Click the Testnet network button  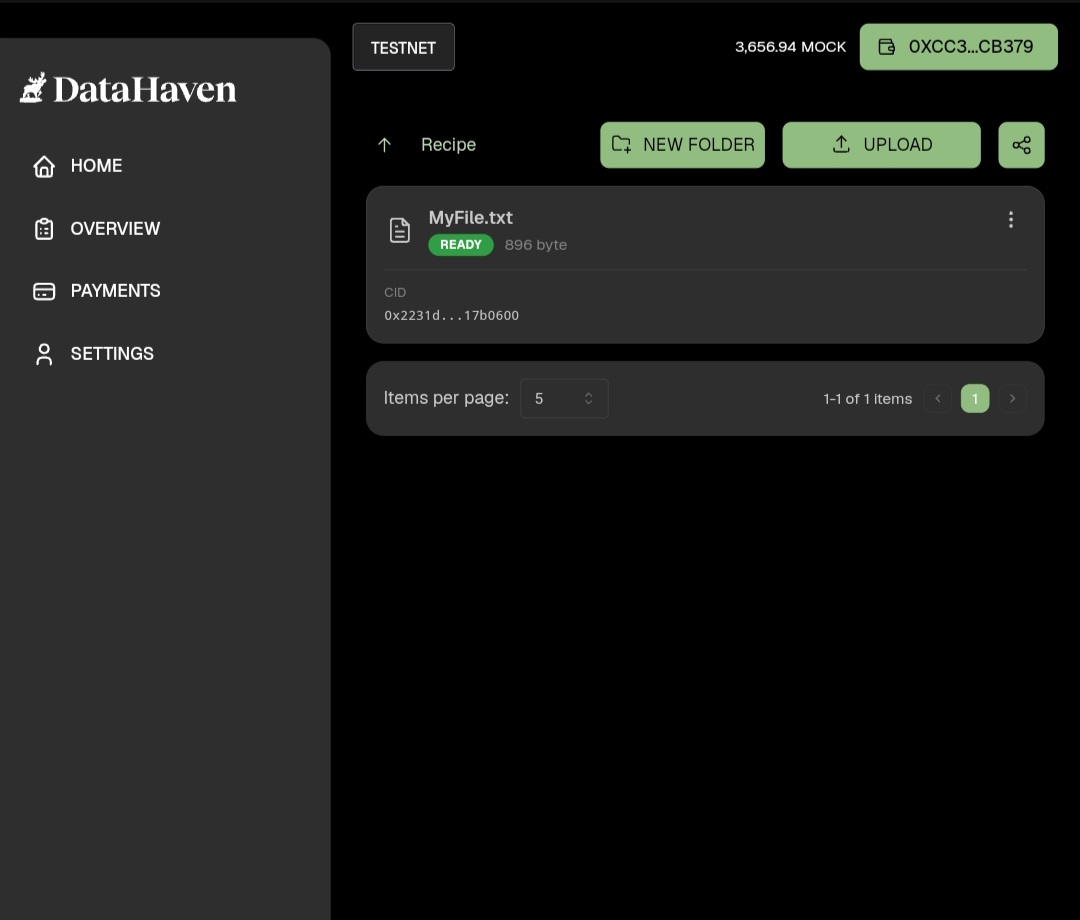tap(404, 47)
